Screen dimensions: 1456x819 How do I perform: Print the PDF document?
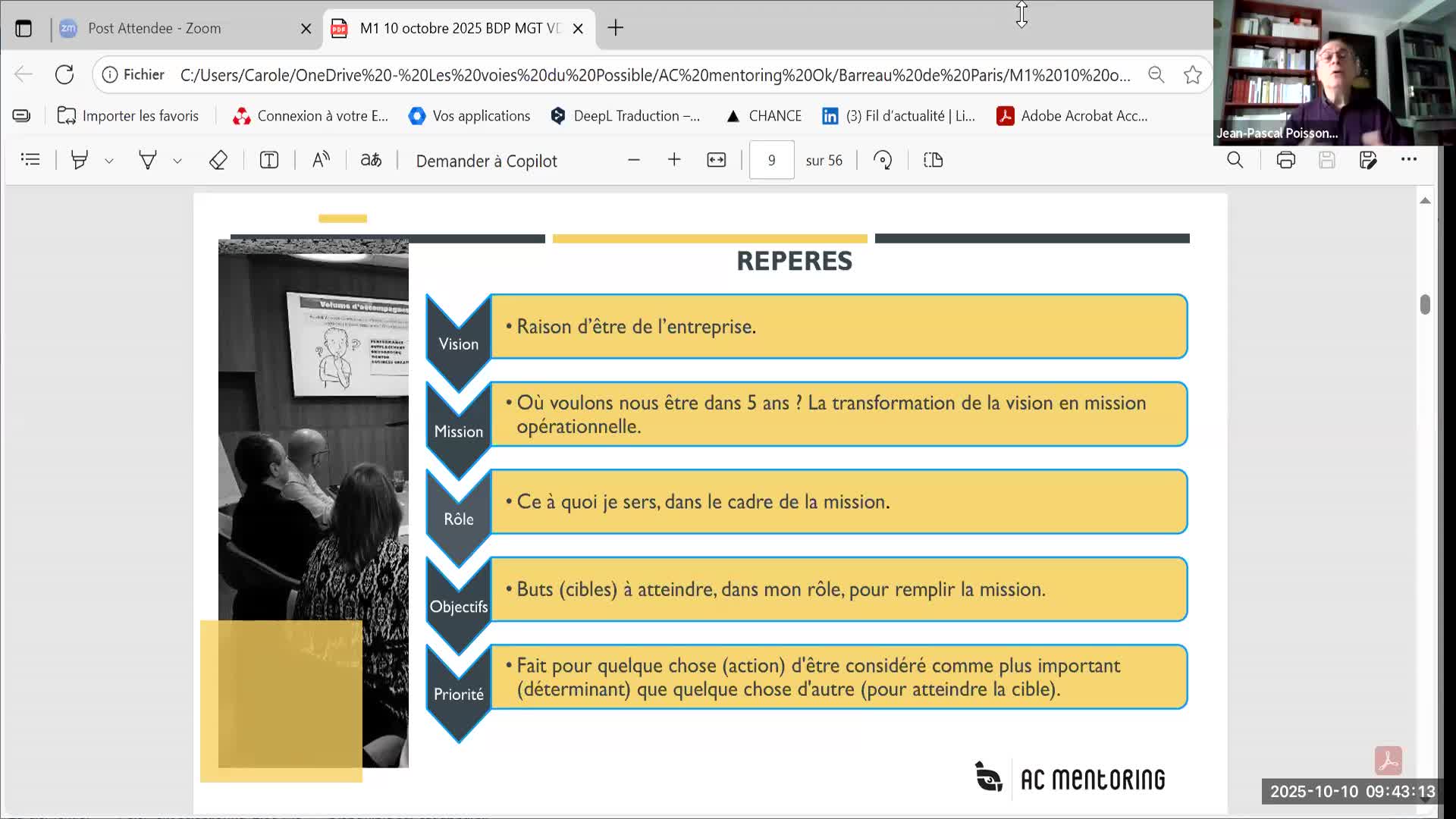coord(1285,160)
